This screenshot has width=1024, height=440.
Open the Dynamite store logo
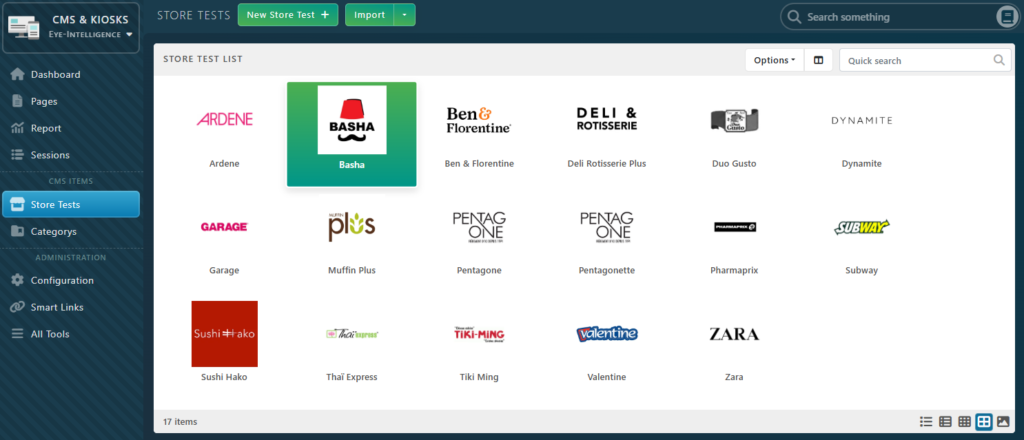[861, 120]
